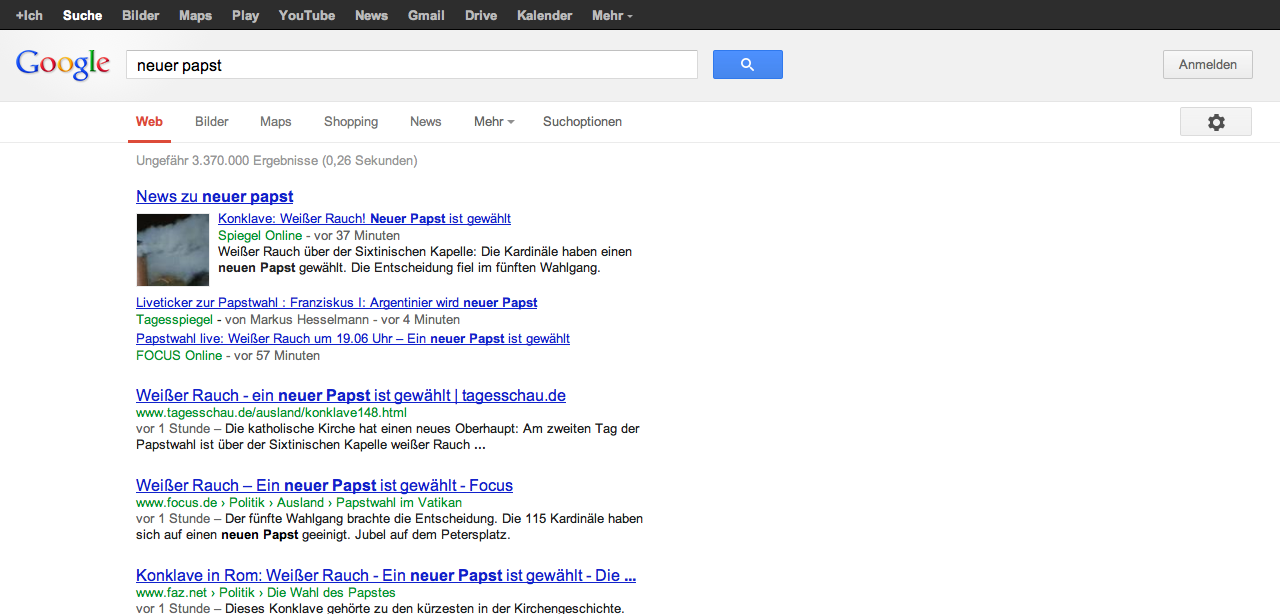Open the Suchoptionen search tools
The height and width of the screenshot is (614, 1280).
coord(582,122)
